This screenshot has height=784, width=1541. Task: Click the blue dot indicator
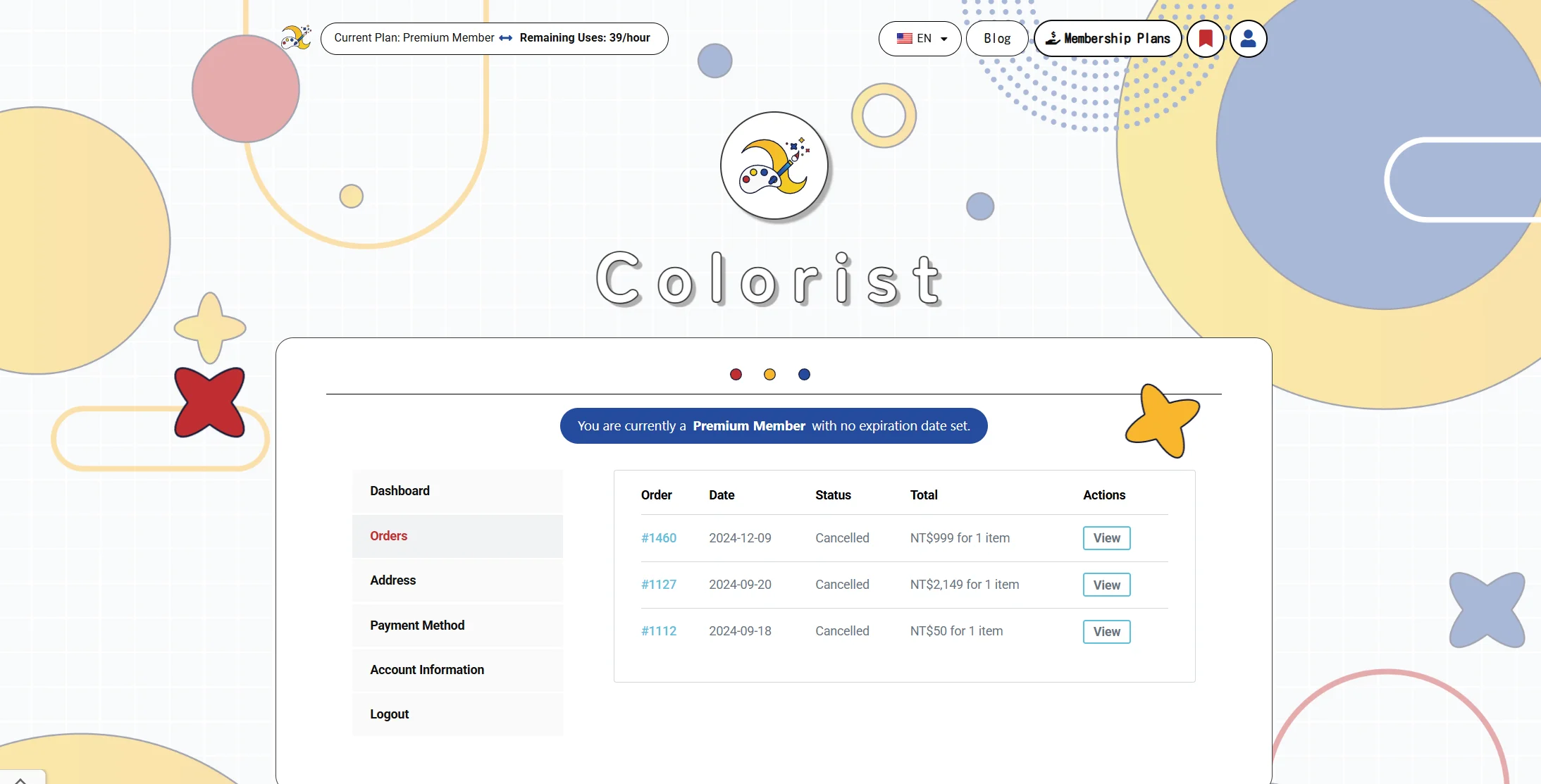click(x=804, y=374)
